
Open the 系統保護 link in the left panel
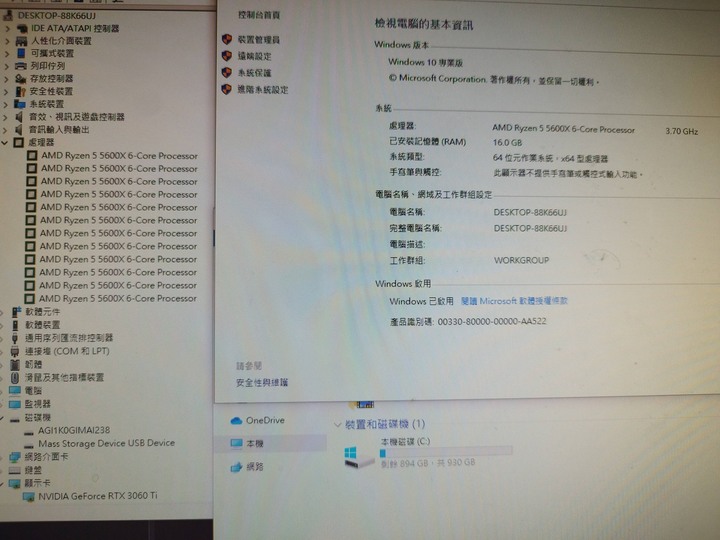pos(254,73)
